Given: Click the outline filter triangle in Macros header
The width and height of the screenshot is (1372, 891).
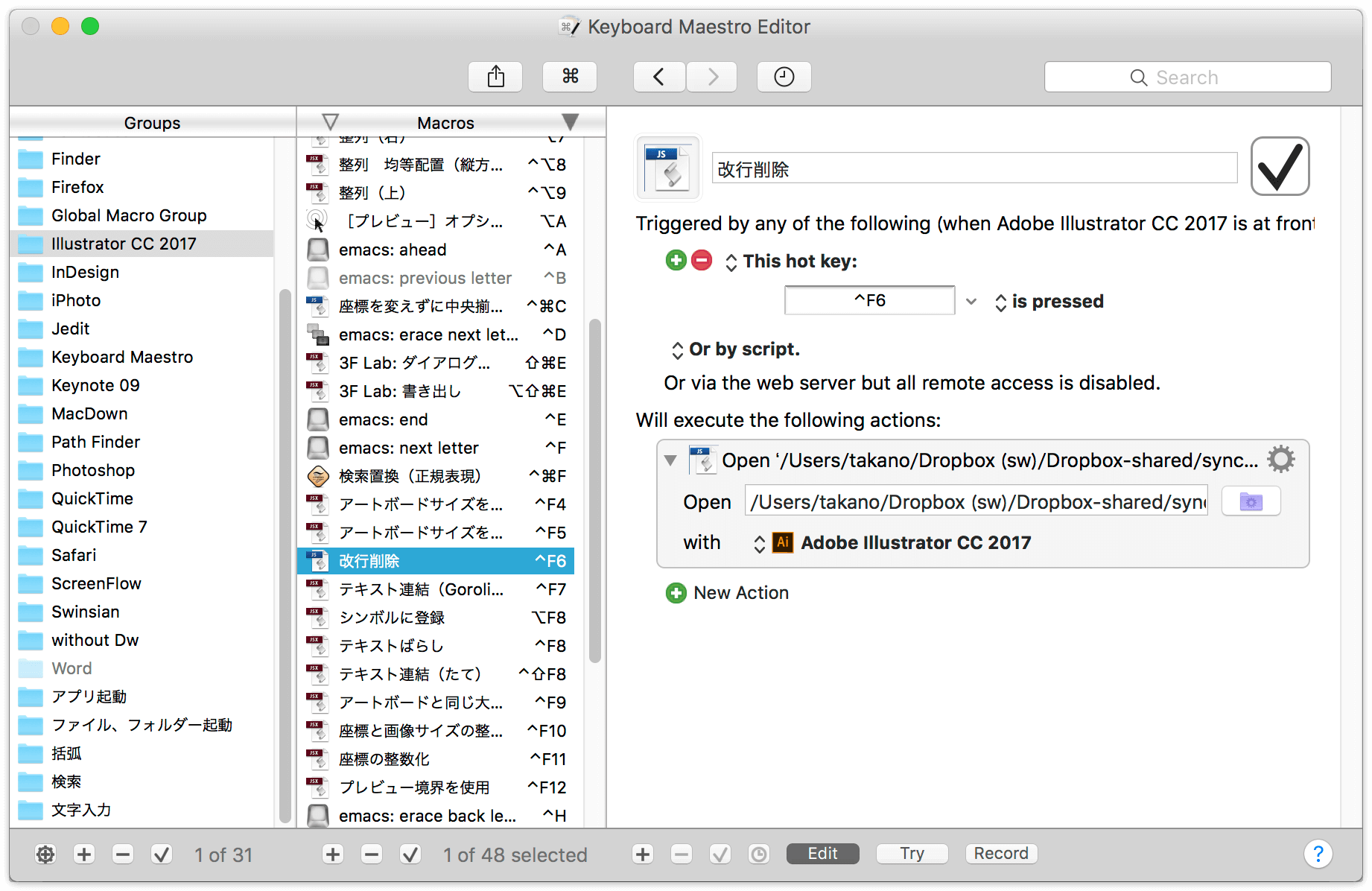Looking at the screenshot, I should coord(330,121).
